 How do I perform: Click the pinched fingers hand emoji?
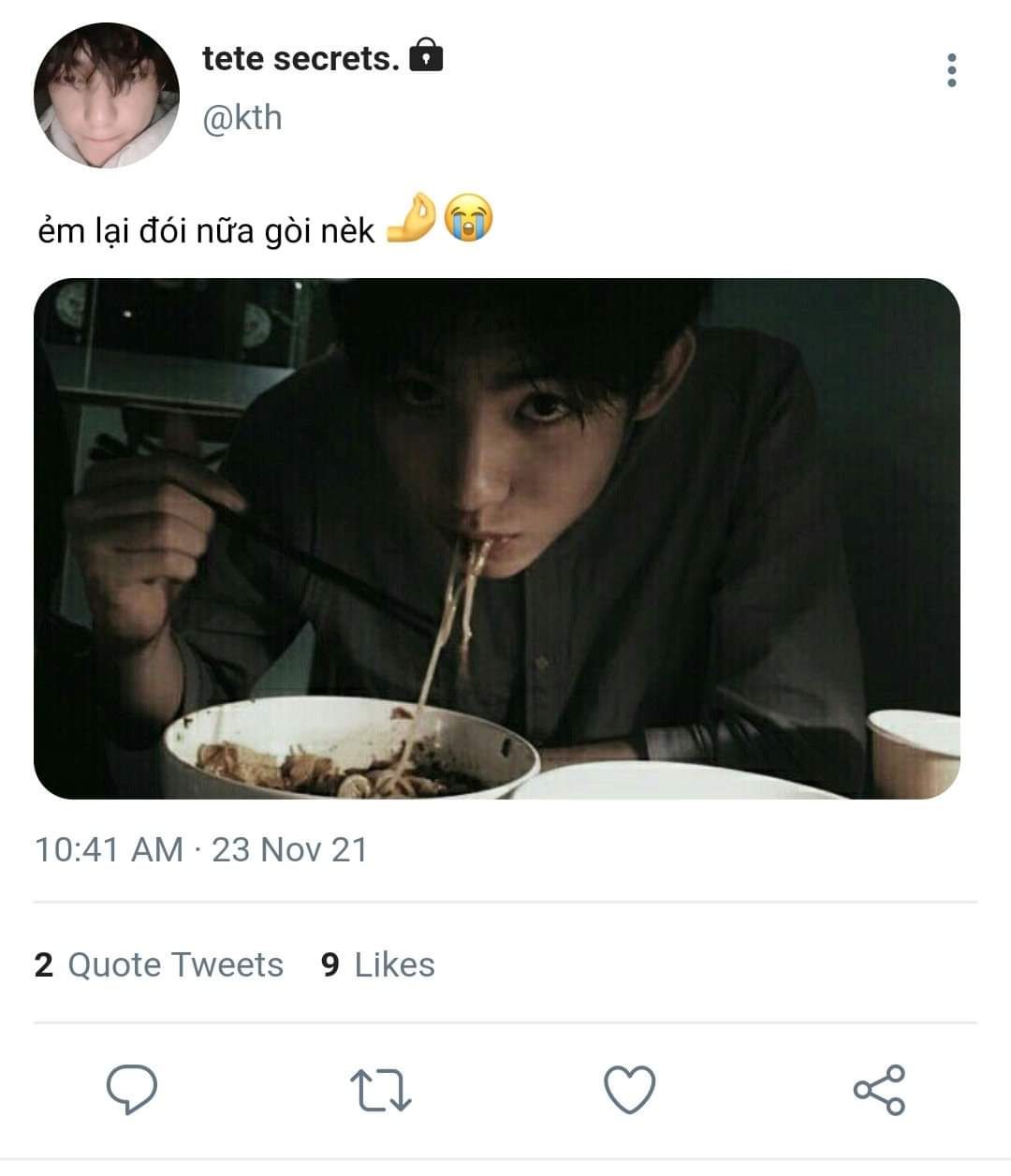(x=411, y=219)
